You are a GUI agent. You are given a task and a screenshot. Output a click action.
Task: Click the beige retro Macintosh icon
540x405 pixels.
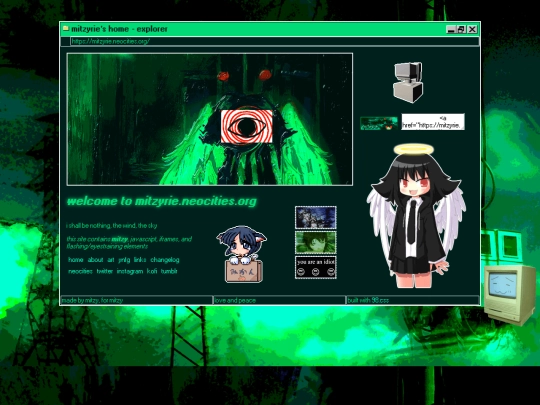(510, 295)
